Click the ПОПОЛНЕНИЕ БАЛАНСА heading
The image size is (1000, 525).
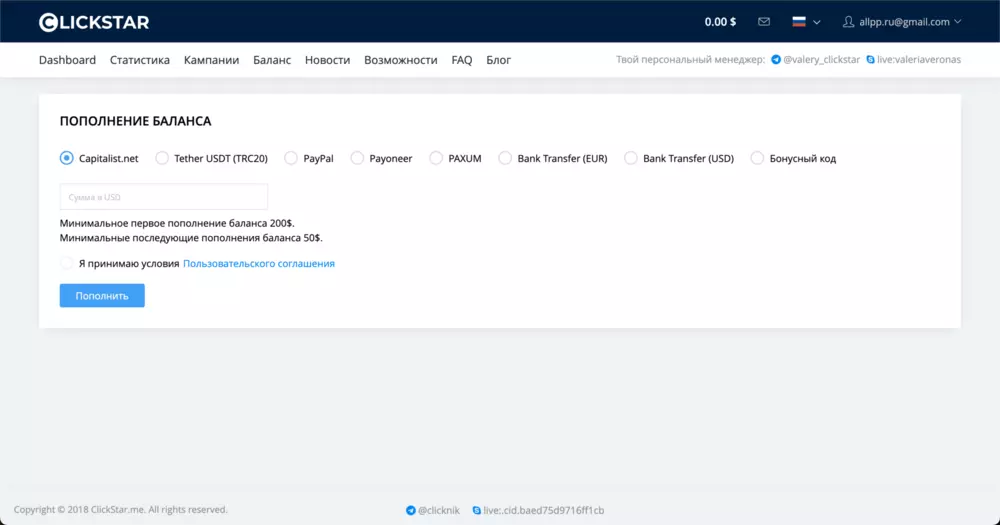135,121
